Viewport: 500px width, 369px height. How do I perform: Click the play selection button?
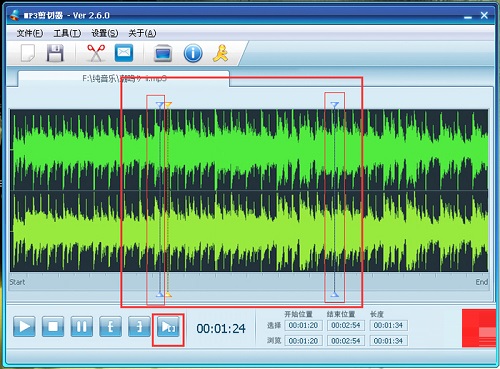coord(168,327)
